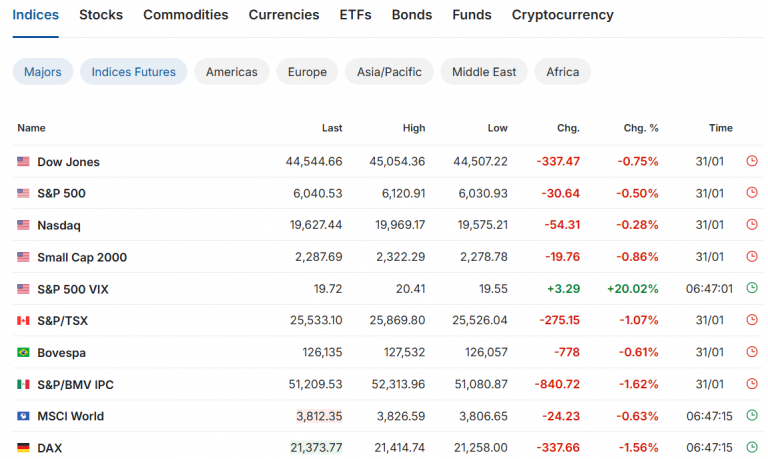Open the Cryptocurrency tab

click(562, 15)
